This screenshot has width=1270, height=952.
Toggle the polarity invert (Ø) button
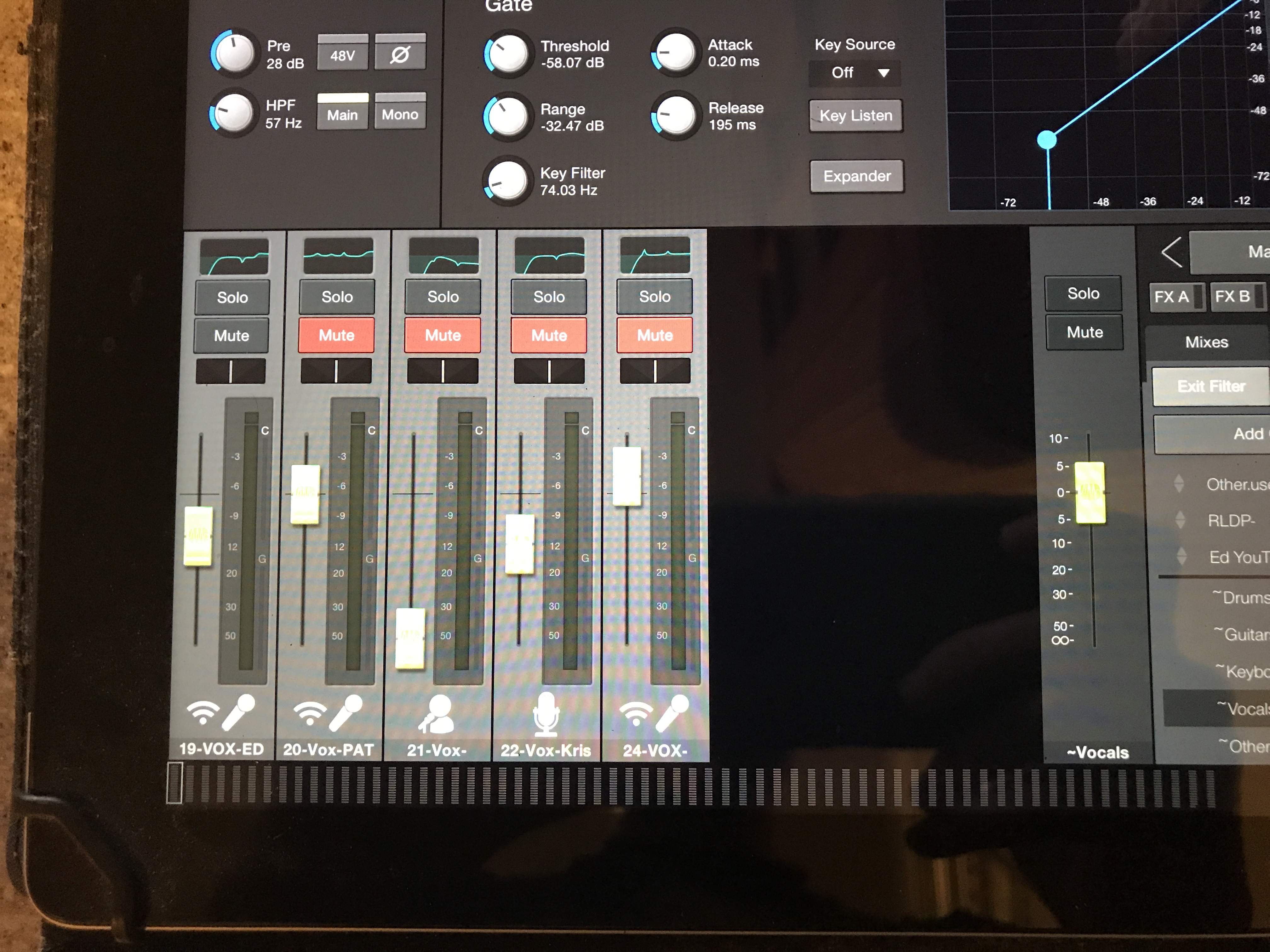point(400,52)
